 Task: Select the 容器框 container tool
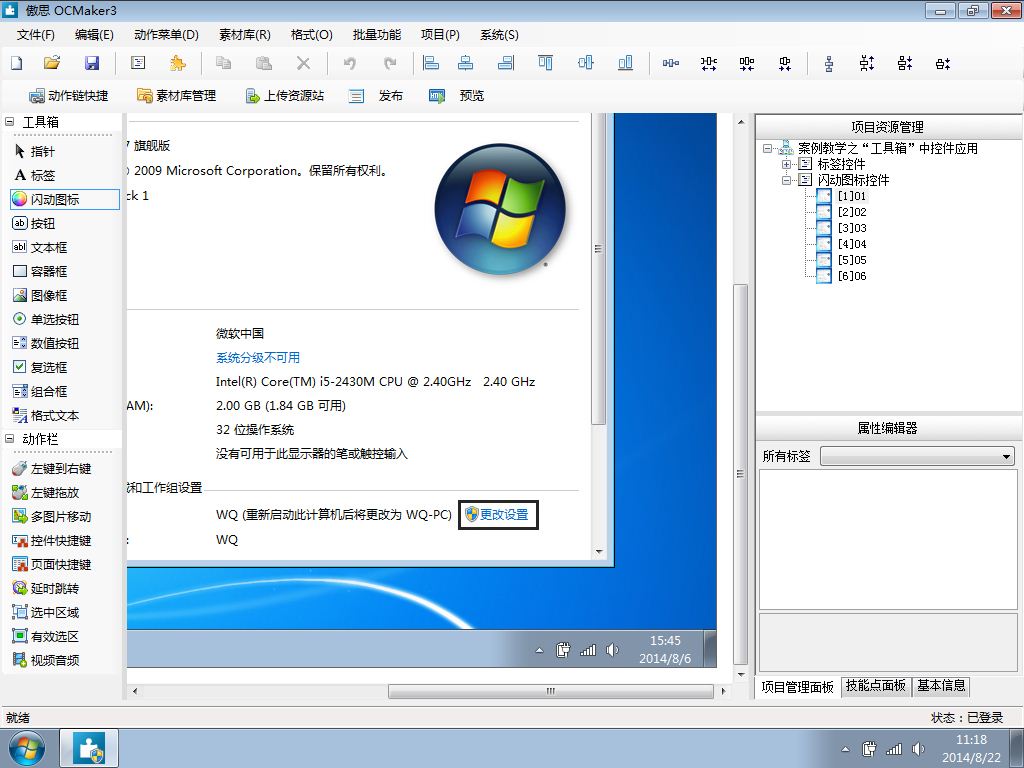coord(40,271)
